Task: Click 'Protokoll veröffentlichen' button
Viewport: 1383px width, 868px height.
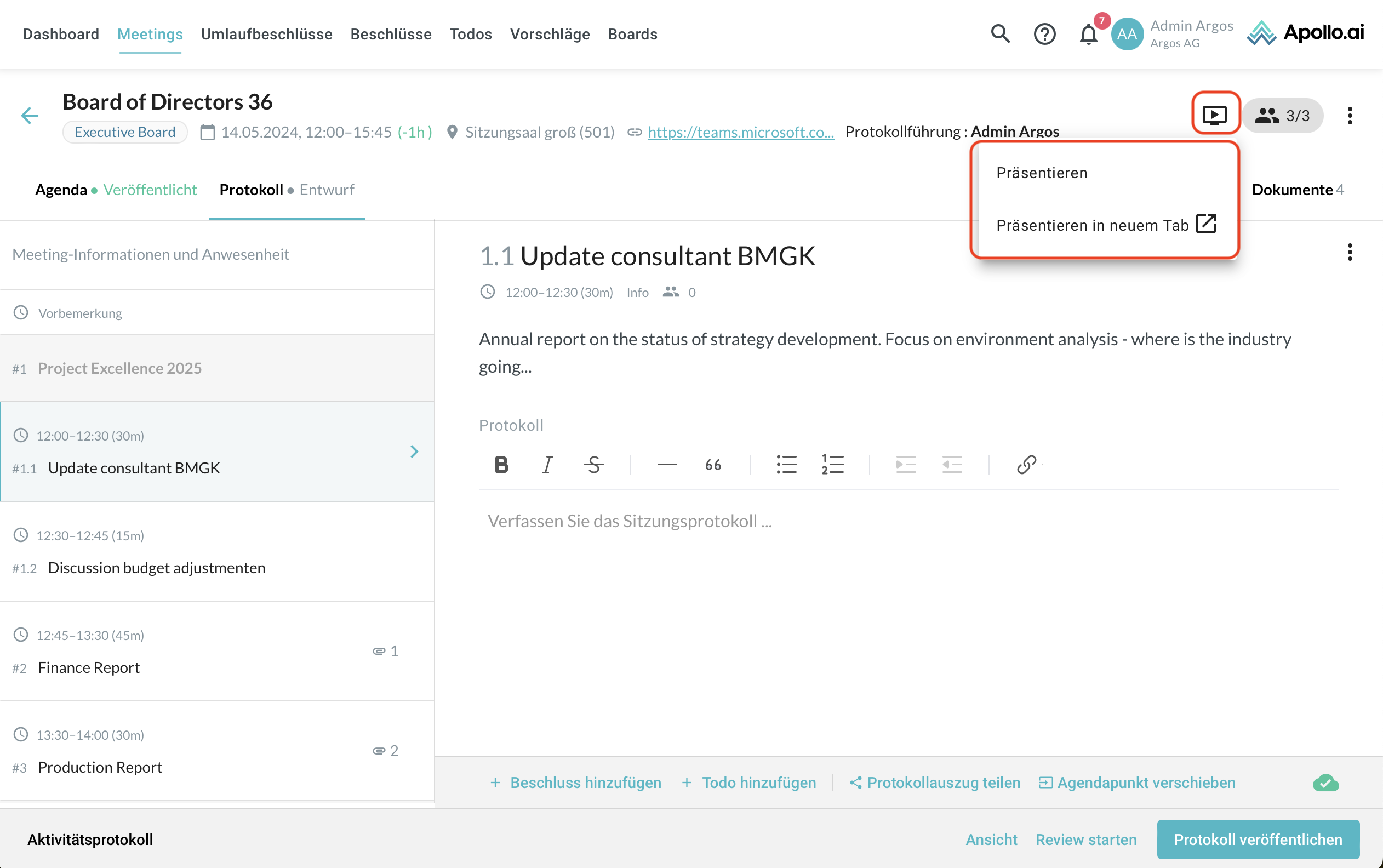Action: [x=1258, y=840]
